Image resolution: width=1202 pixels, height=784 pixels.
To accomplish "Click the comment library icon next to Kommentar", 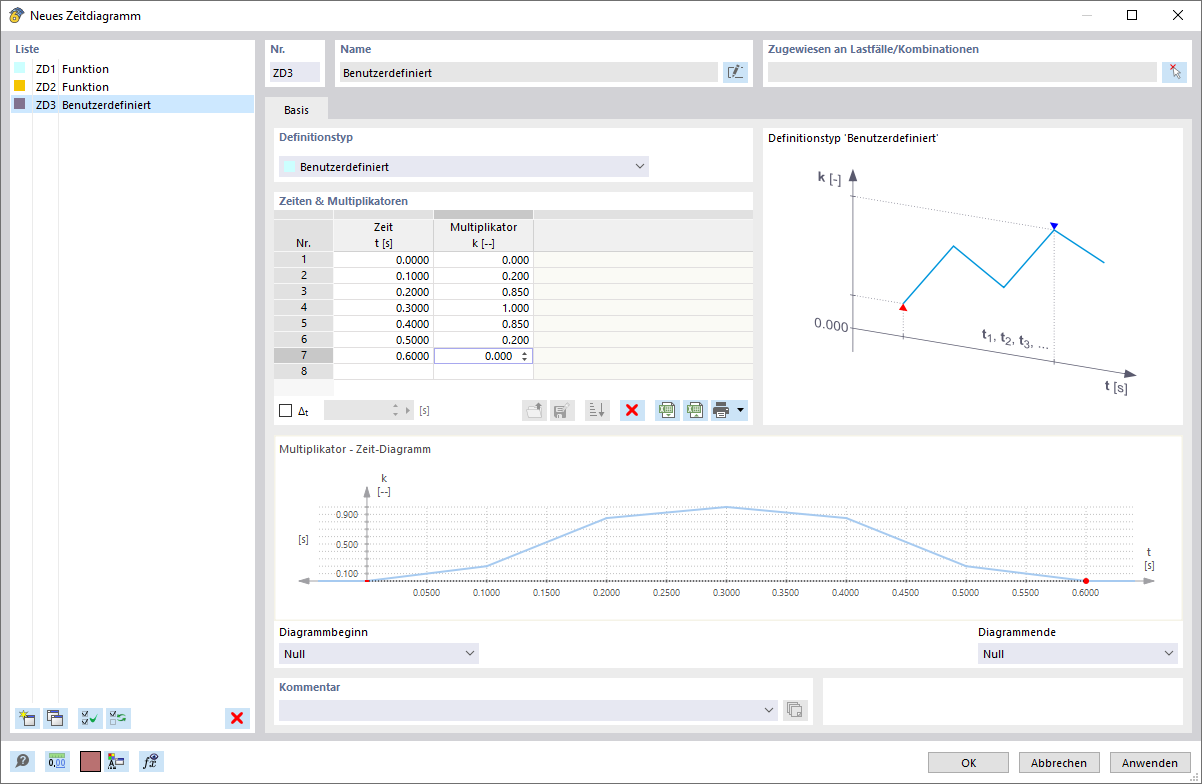I will click(795, 710).
